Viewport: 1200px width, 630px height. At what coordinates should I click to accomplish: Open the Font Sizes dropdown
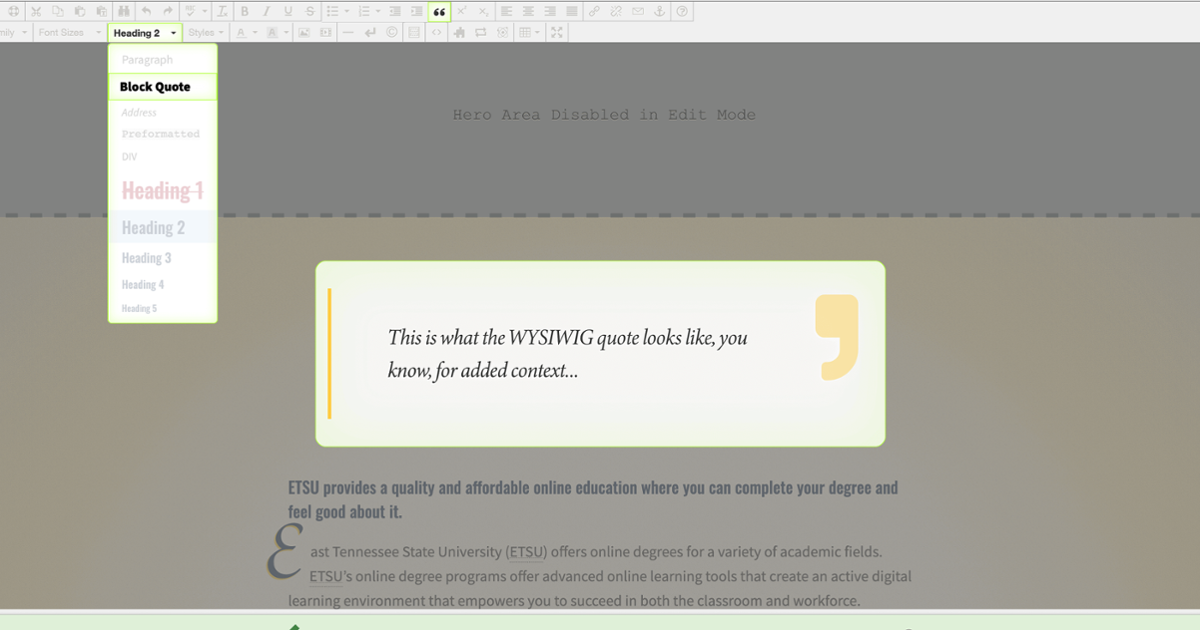pyautogui.click(x=66, y=32)
